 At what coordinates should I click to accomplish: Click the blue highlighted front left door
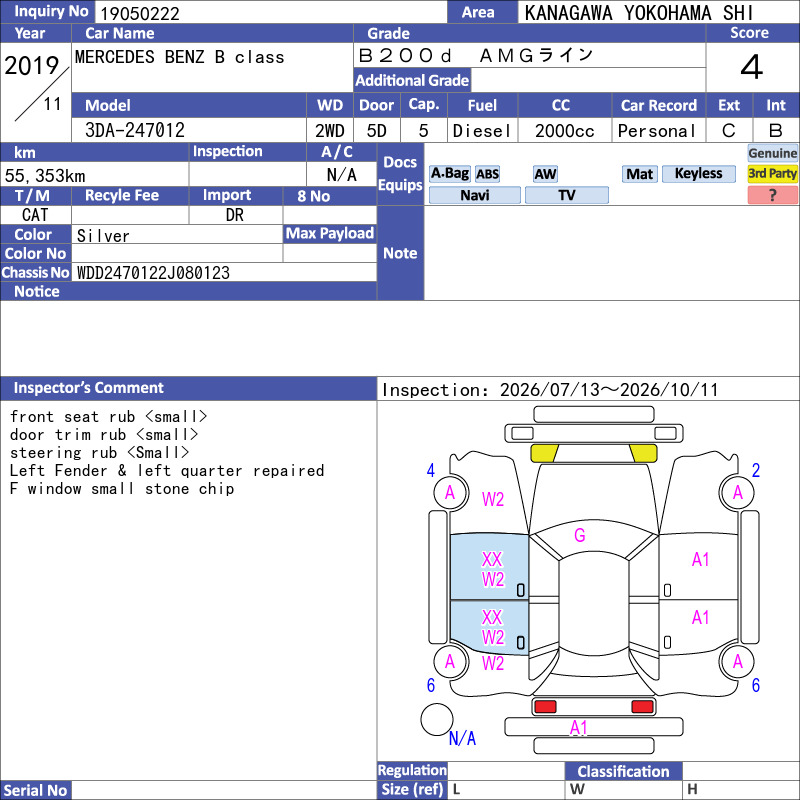(x=489, y=567)
